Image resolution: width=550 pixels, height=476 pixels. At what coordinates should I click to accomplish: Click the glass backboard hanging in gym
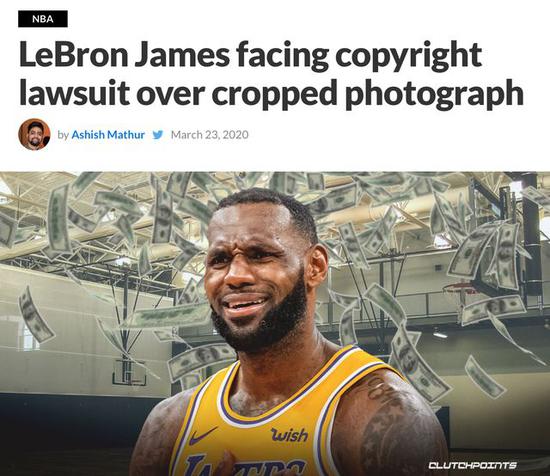click(x=129, y=373)
